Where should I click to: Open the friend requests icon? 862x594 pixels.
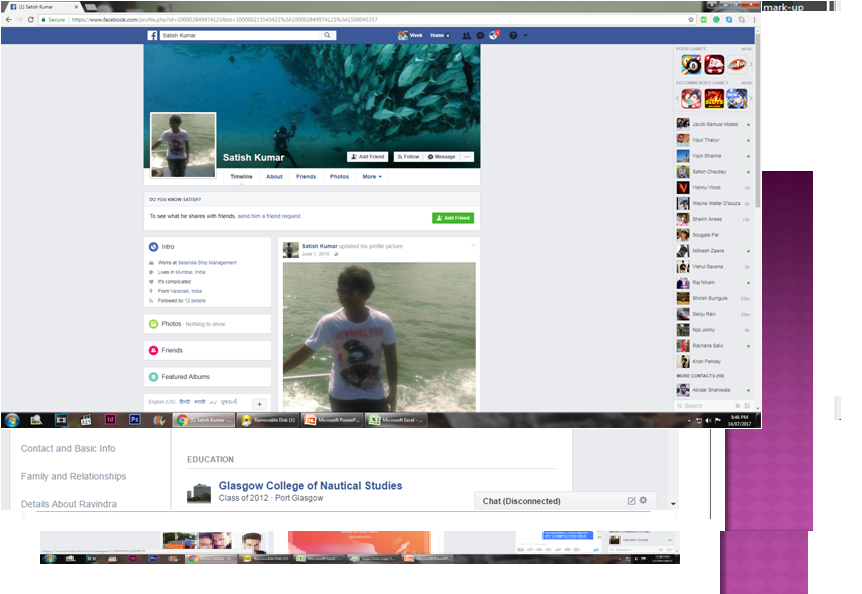click(x=469, y=35)
